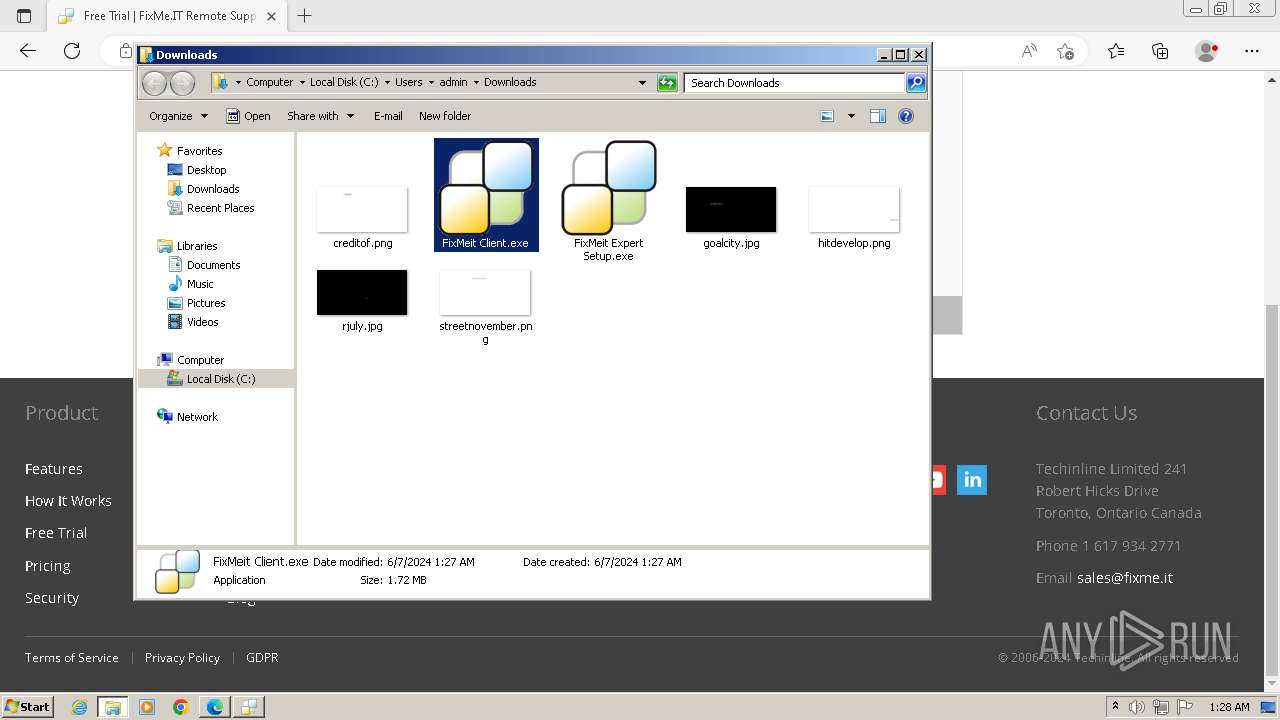Open Internet Explorer from taskbar
The height and width of the screenshot is (720, 1280).
click(80, 707)
